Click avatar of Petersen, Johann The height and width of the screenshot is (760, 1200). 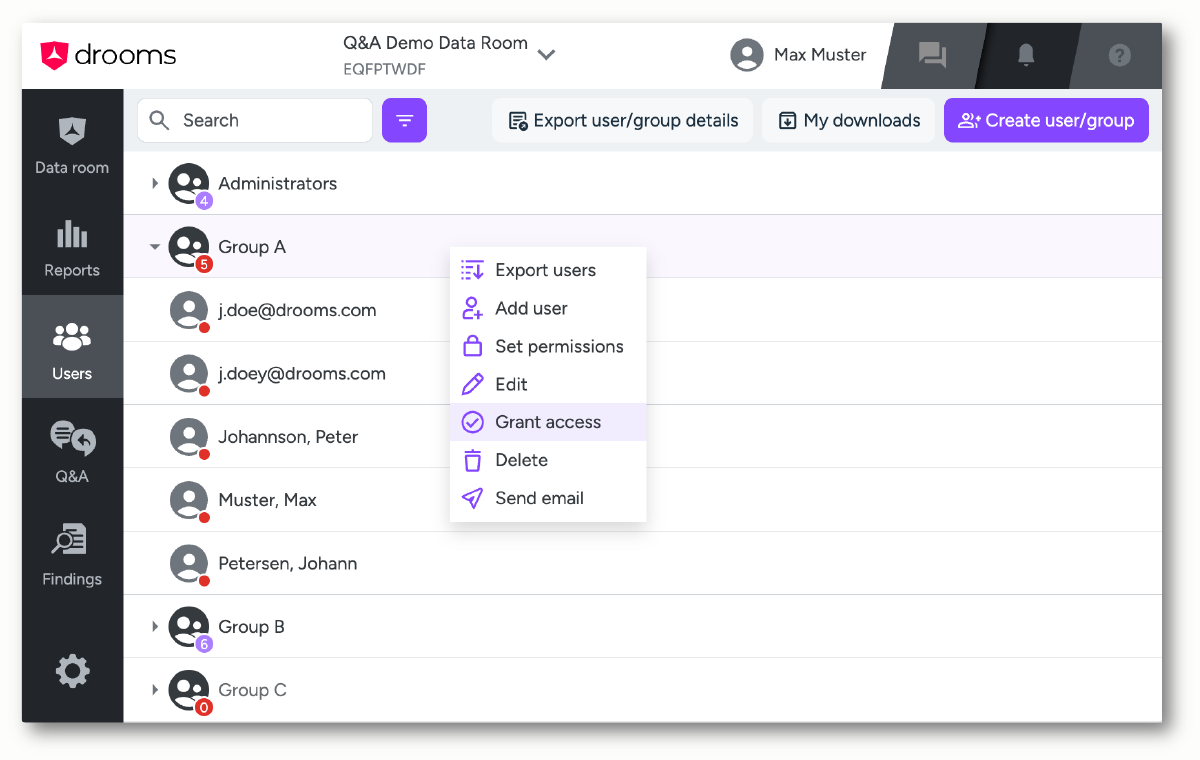(189, 563)
